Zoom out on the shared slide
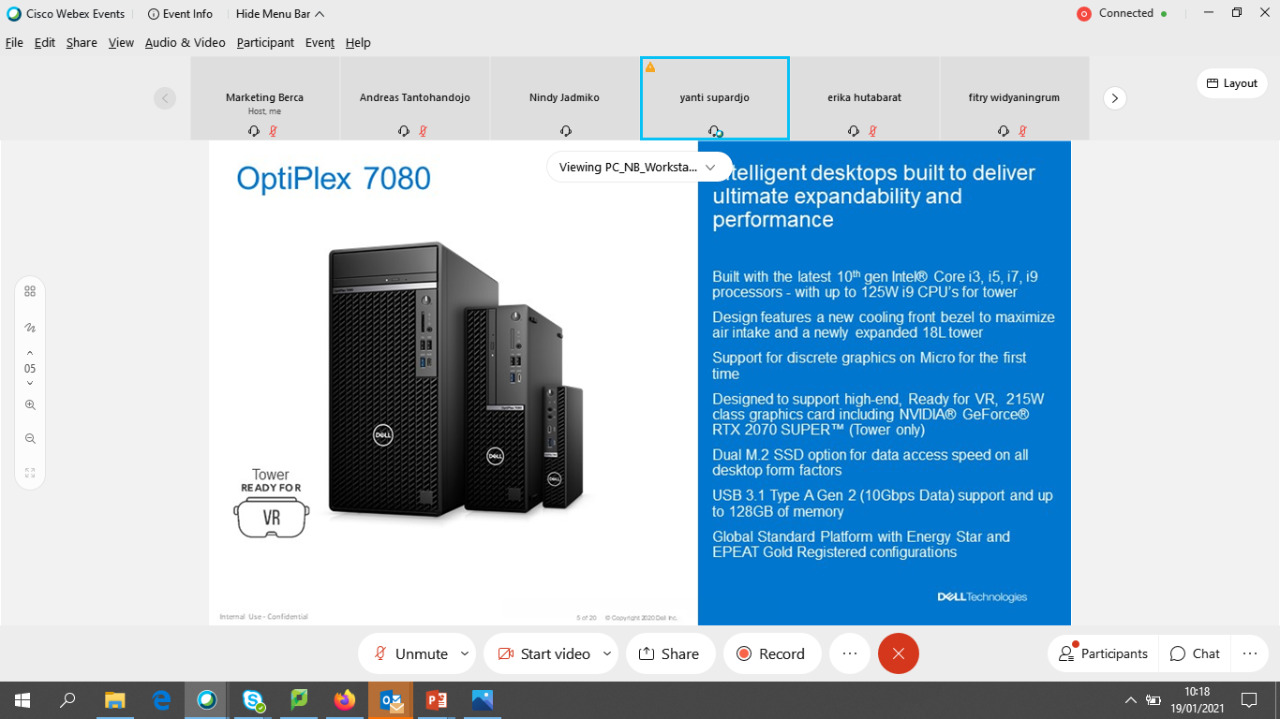Viewport: 1280px width, 719px height. [x=30, y=439]
